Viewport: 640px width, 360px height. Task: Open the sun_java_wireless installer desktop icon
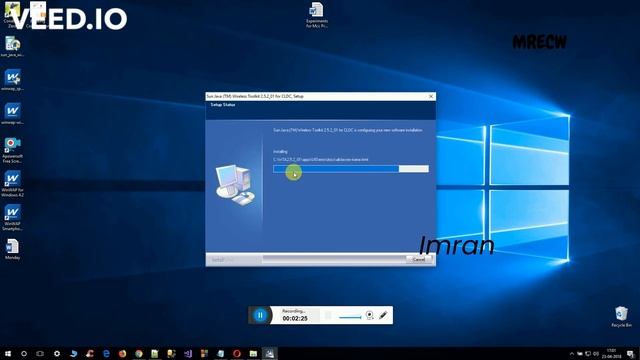point(12,46)
